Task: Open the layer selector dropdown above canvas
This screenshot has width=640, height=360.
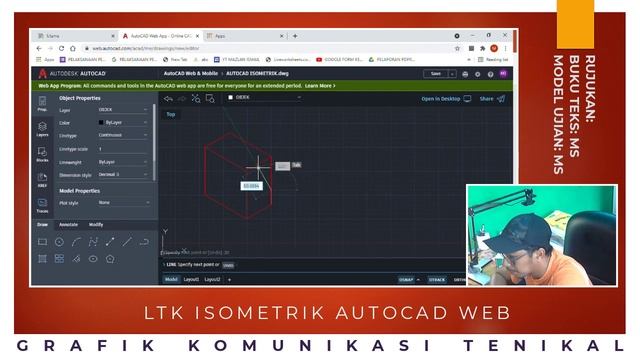Action: [x=264, y=98]
